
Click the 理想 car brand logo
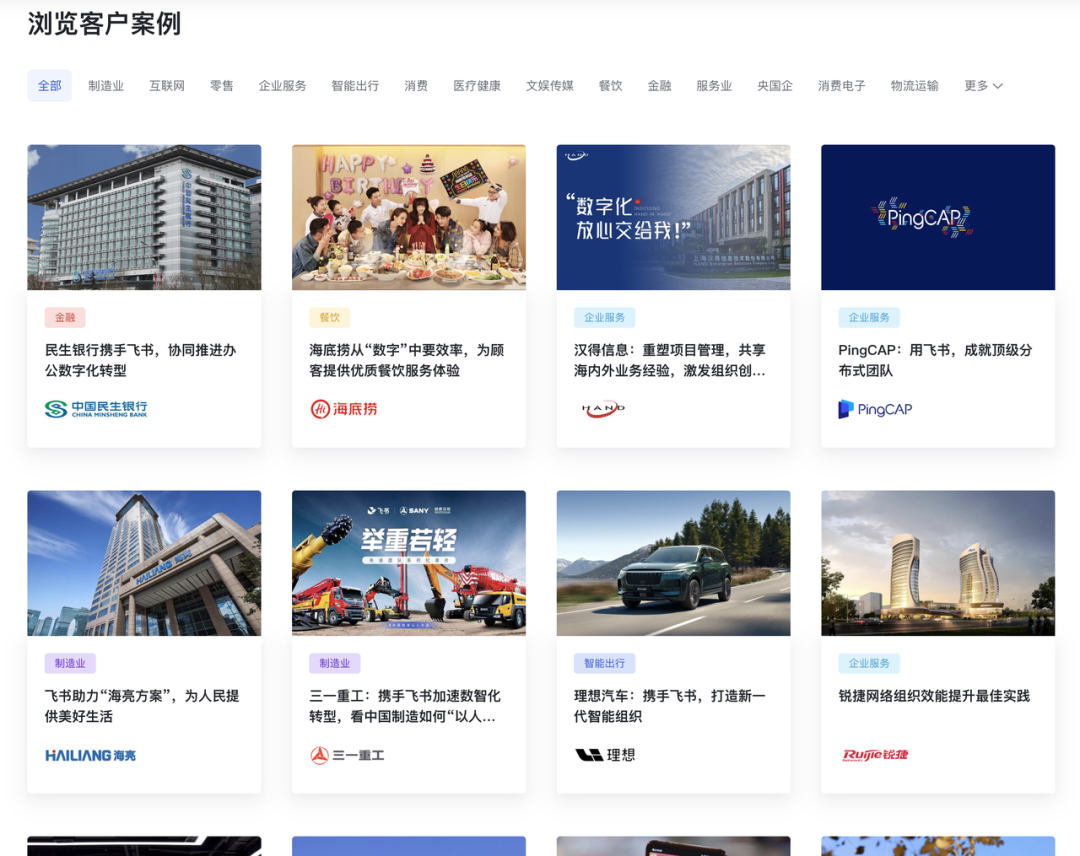point(605,755)
